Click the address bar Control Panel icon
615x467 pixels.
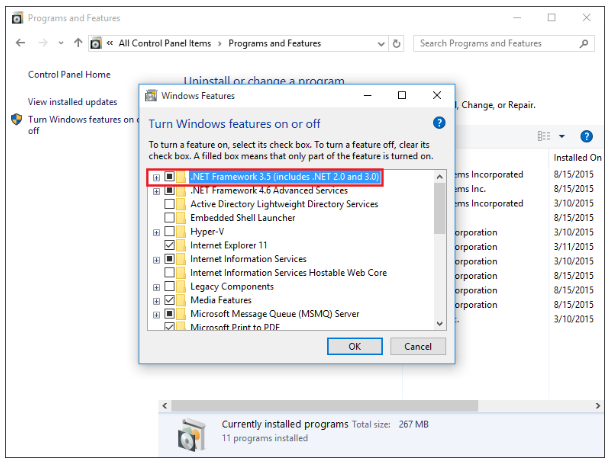[x=96, y=43]
